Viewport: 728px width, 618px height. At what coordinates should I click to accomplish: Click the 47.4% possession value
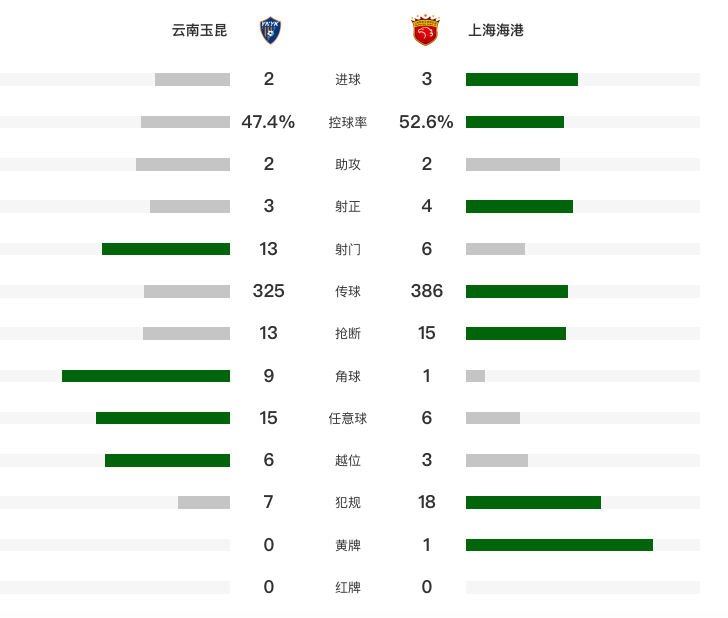pos(268,122)
